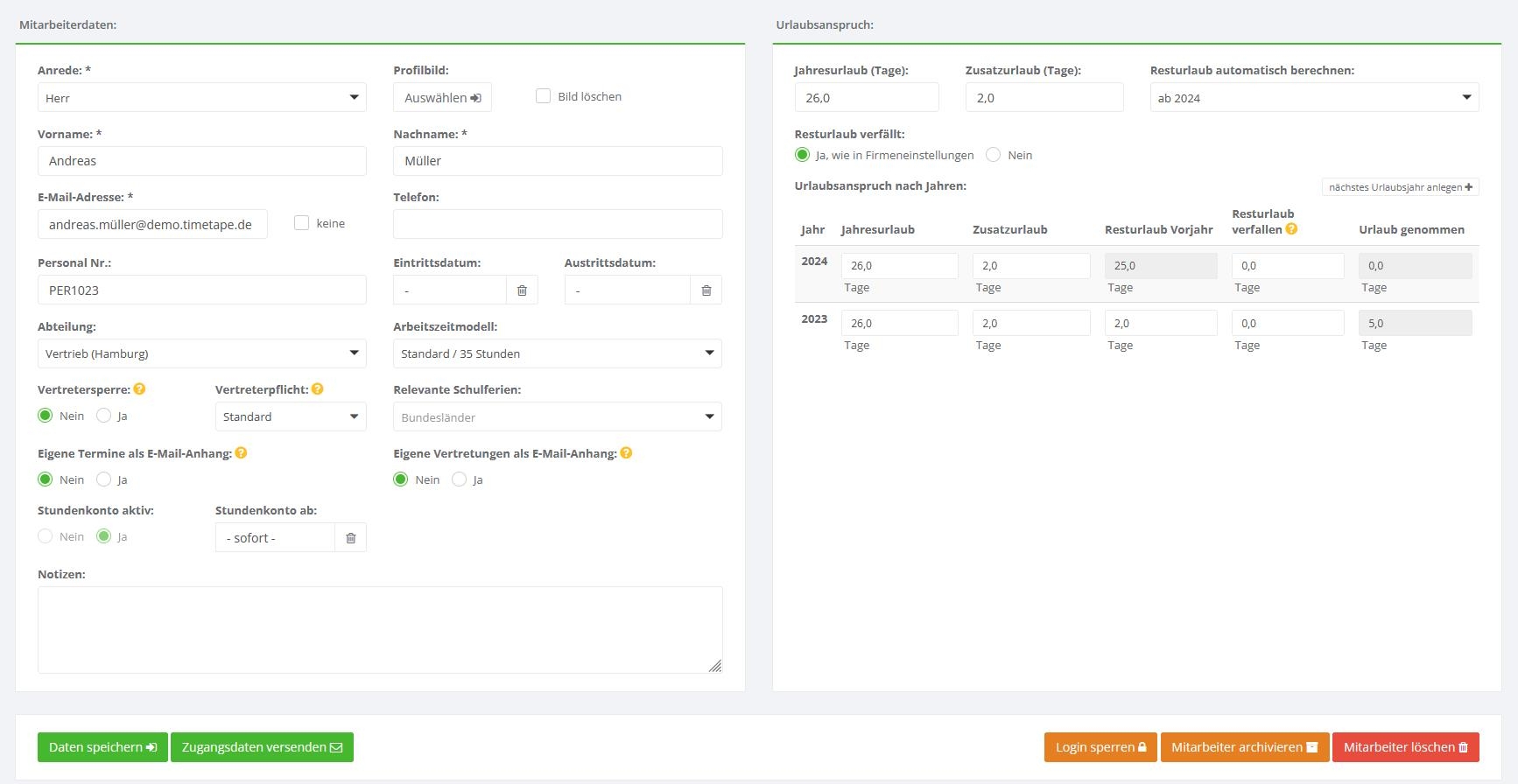This screenshot has width=1518, height=784.
Task: Show help for Vertreterpflicht question icon
Action: coord(318,389)
